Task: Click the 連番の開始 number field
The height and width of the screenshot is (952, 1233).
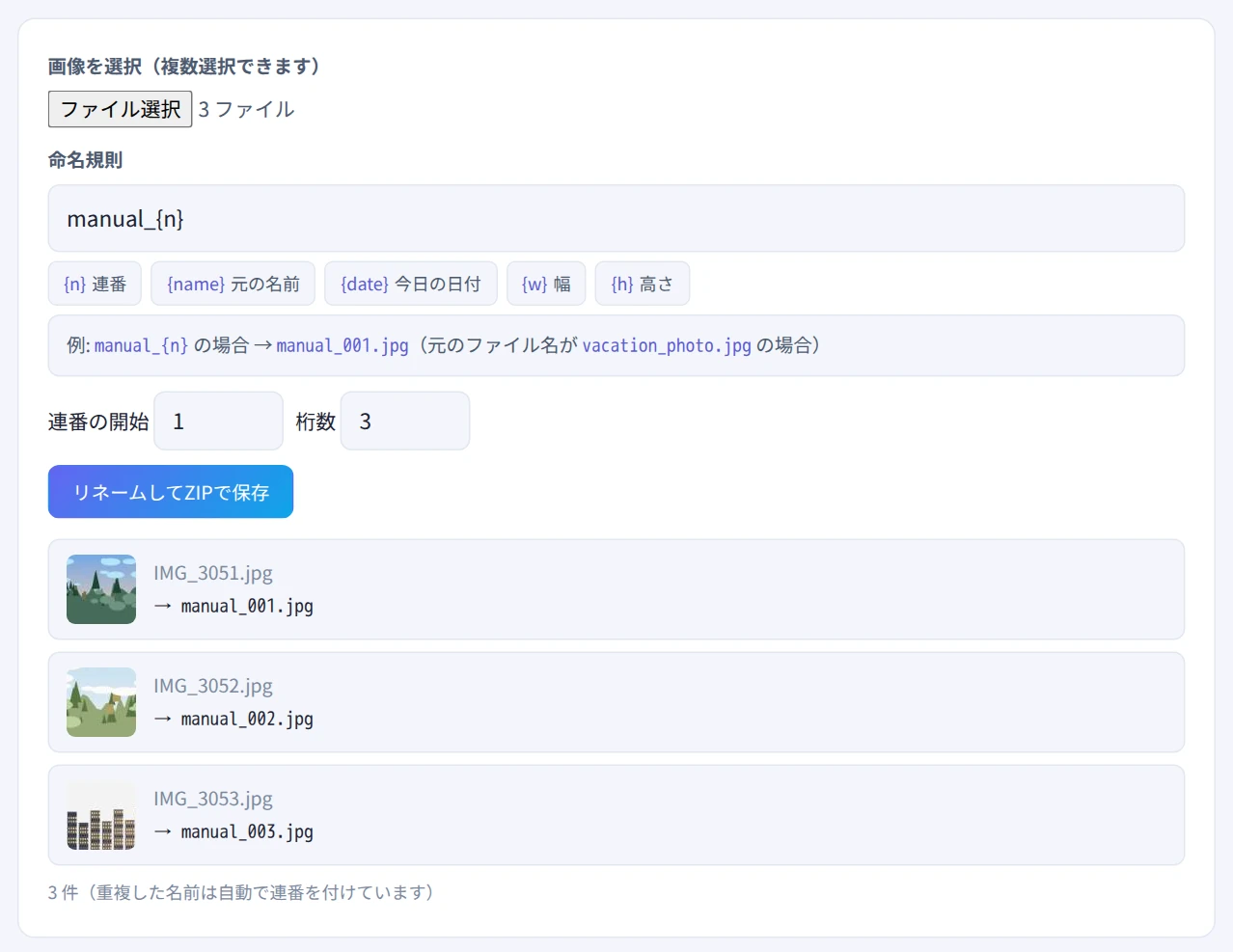Action: [219, 421]
